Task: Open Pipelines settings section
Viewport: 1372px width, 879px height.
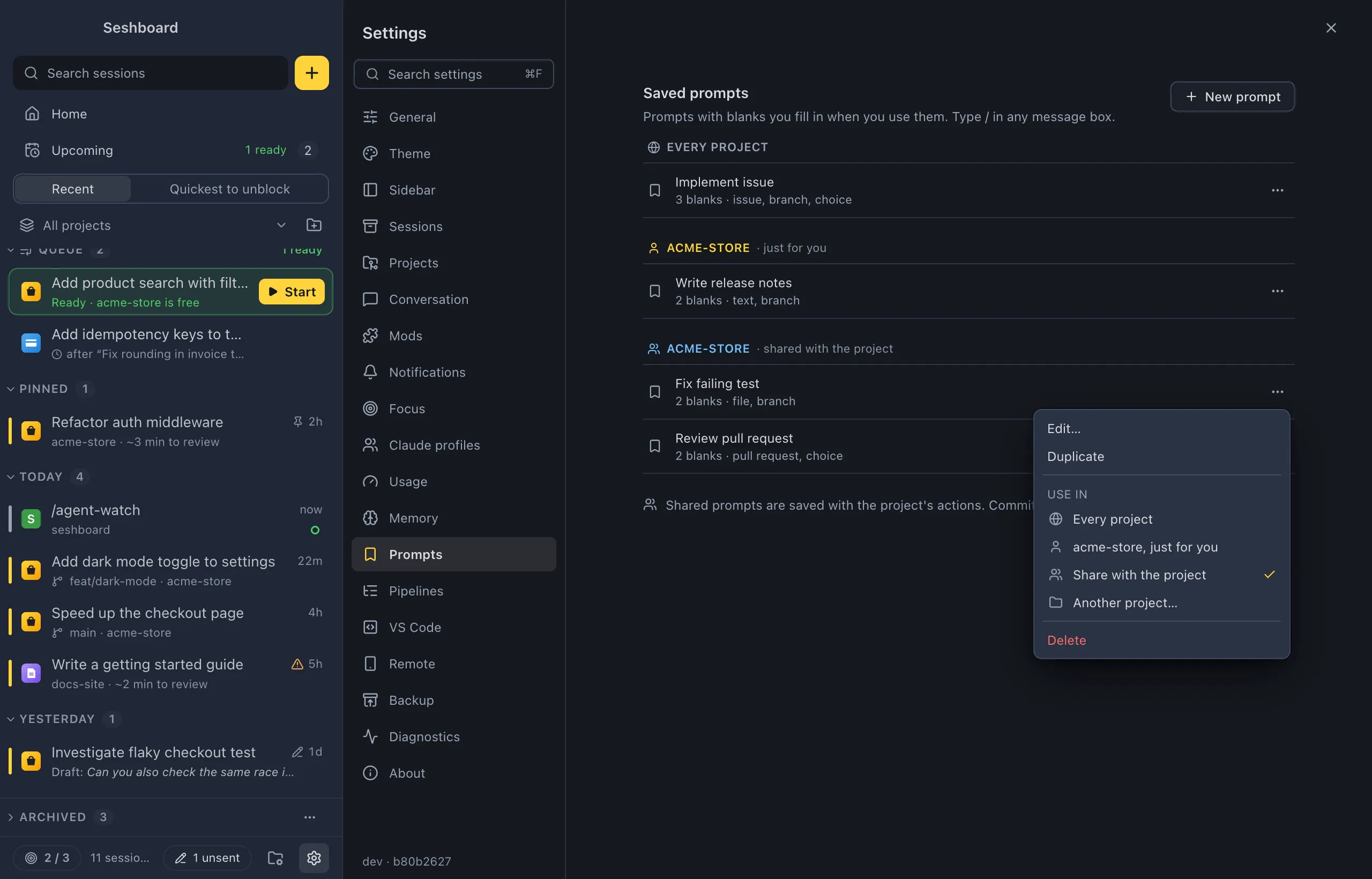Action: pos(454,591)
